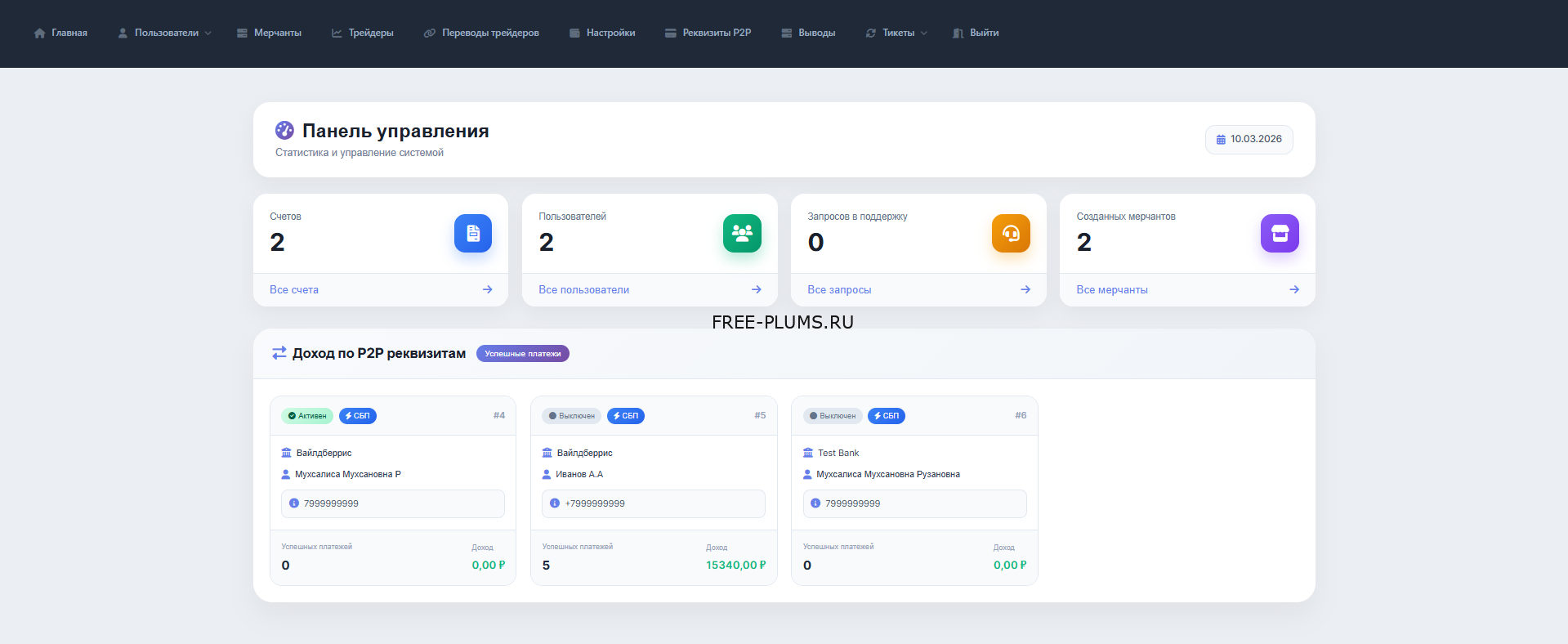Viewport: 1568px width, 644px height.
Task: Click the Успешные платежи purple badge
Action: (522, 354)
